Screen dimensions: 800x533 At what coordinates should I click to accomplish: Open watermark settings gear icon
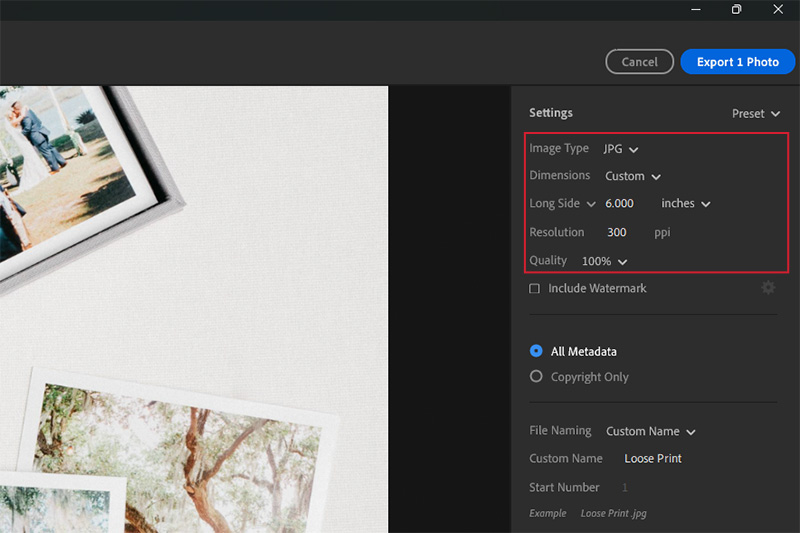[x=767, y=288]
